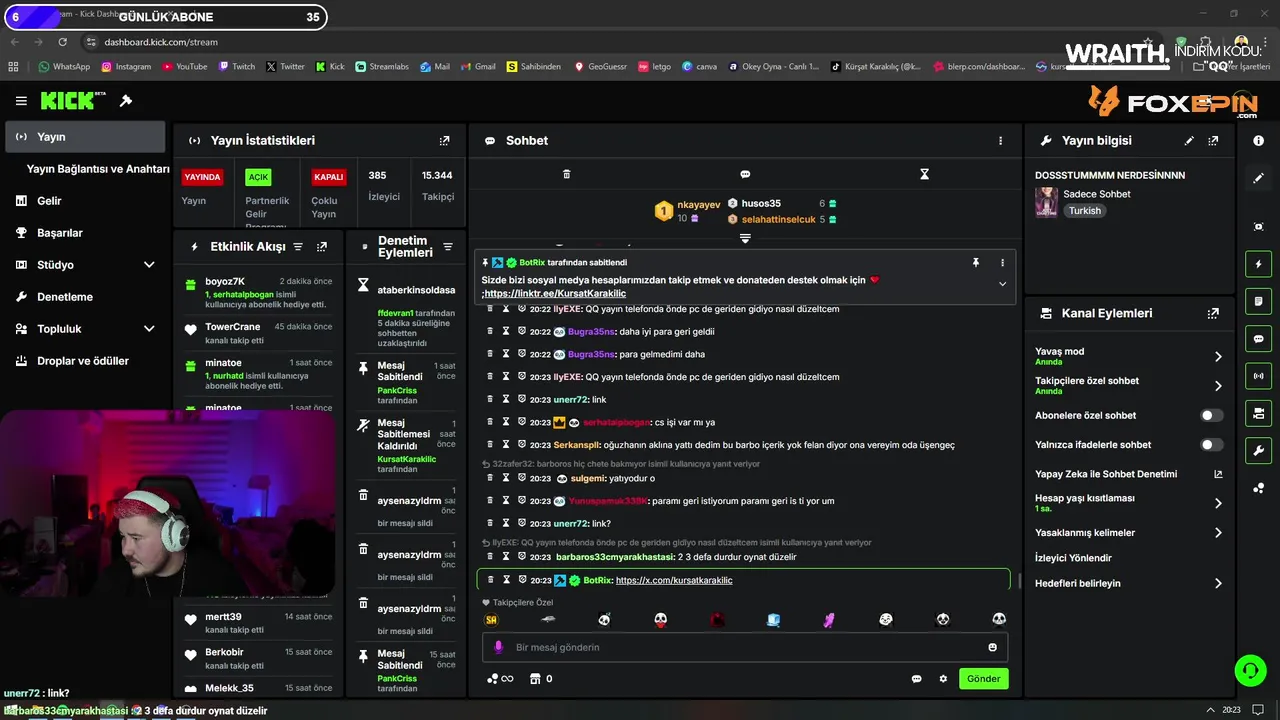1280x720 pixels.
Task: Click the pin icon next to the Kick logo
Action: click(x=126, y=101)
